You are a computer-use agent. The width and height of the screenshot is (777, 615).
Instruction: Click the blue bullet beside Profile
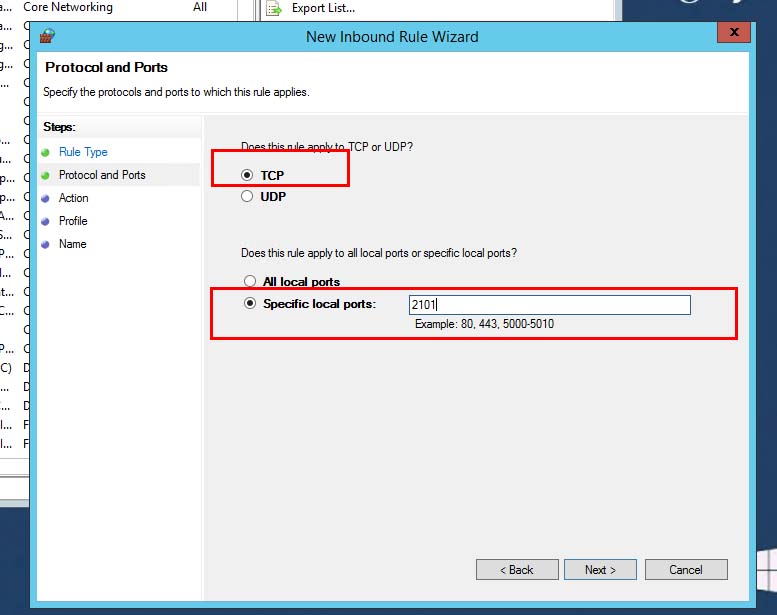click(x=46, y=221)
